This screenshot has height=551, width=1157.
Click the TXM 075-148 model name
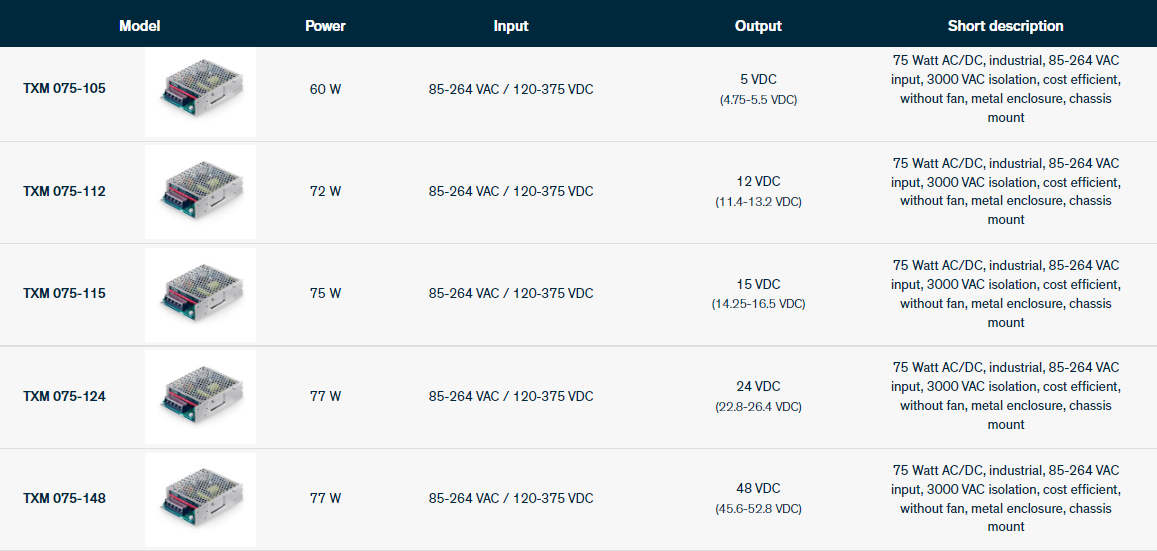click(64, 498)
